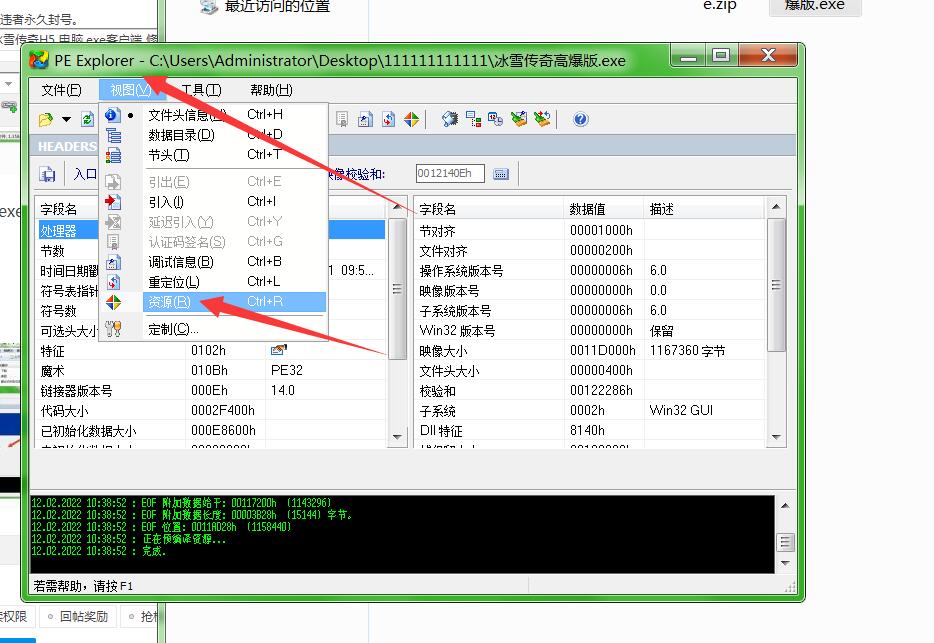The width and height of the screenshot is (934, 643).
Task: Click the calculator icon beside checksum field
Action: coord(501,174)
